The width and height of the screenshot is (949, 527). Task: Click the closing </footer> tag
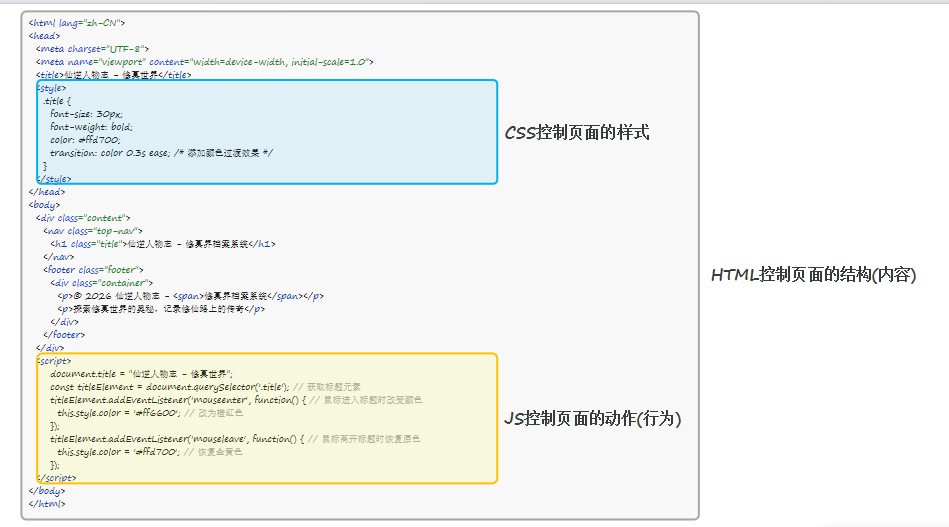pos(64,335)
